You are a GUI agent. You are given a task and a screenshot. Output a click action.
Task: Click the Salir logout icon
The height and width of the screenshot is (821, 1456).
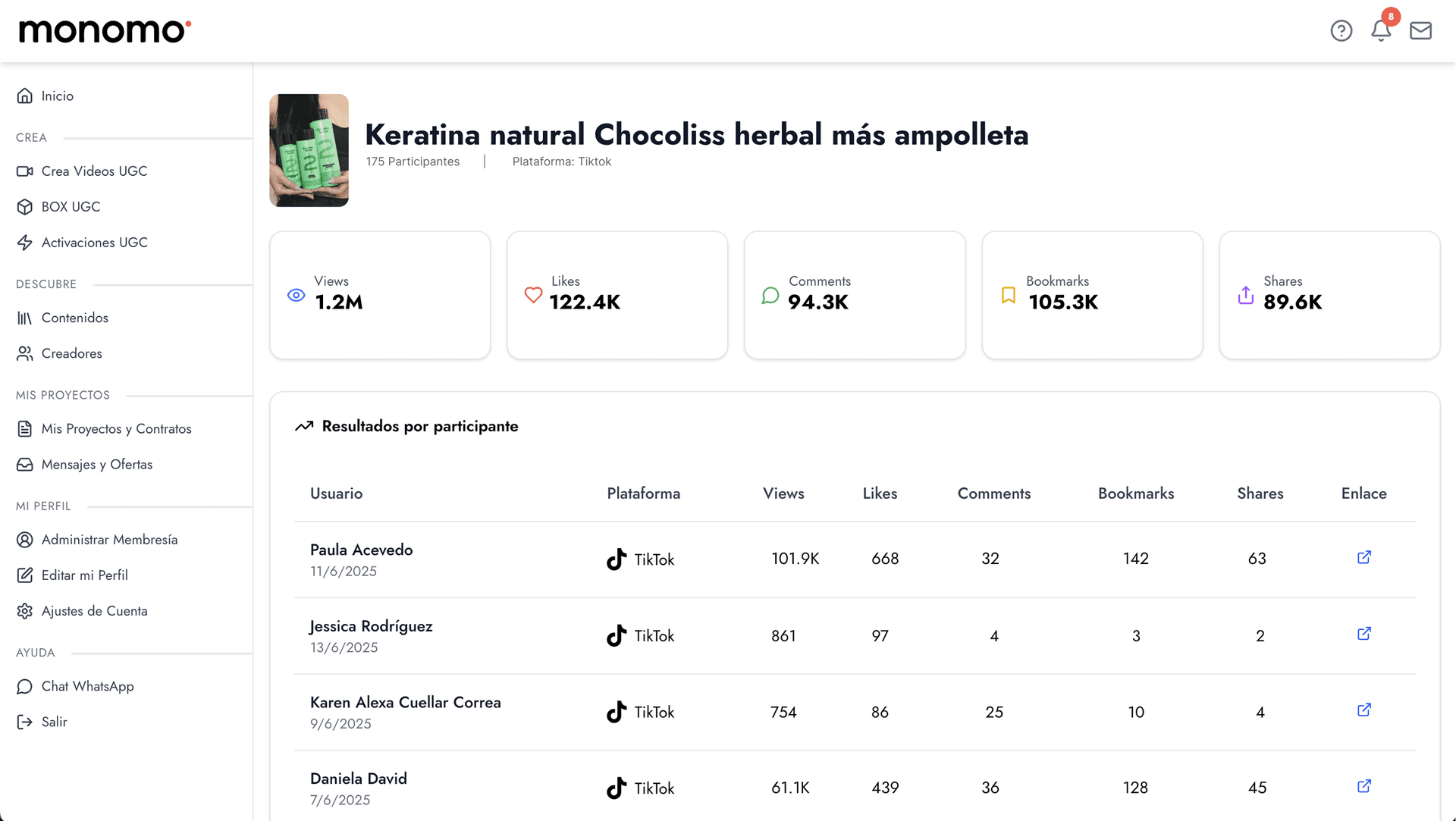[25, 721]
